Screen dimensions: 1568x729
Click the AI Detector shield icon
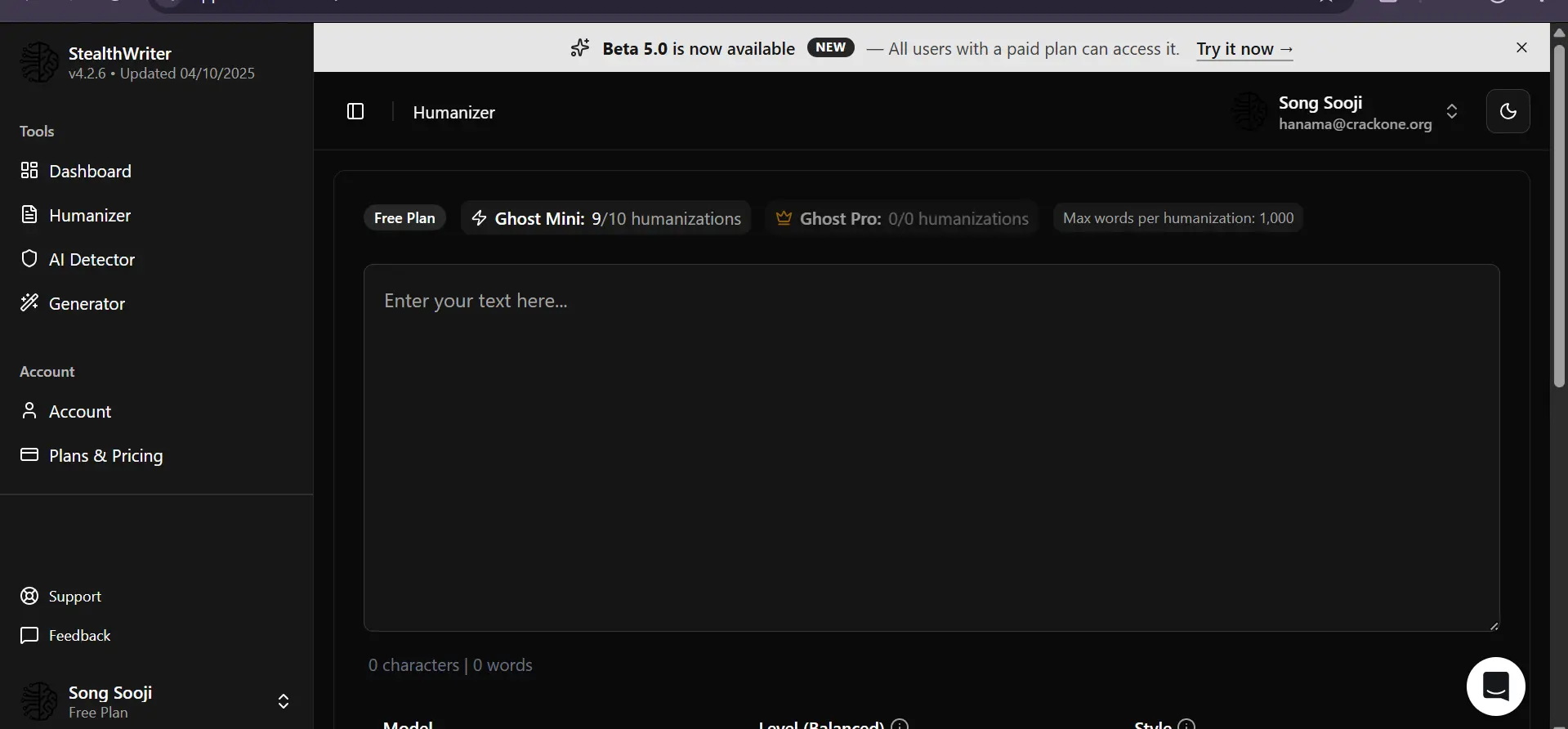[x=29, y=258]
